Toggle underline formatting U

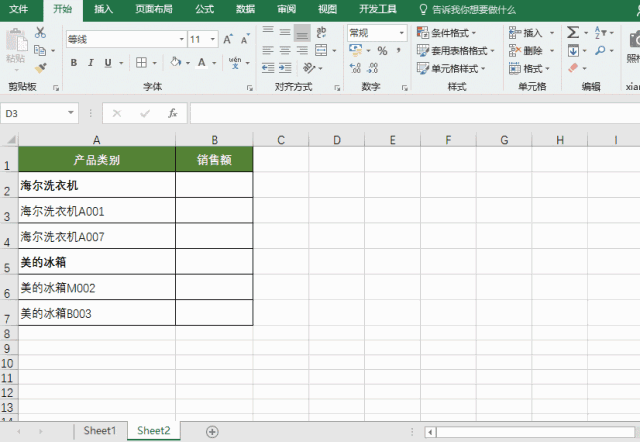click(108, 62)
